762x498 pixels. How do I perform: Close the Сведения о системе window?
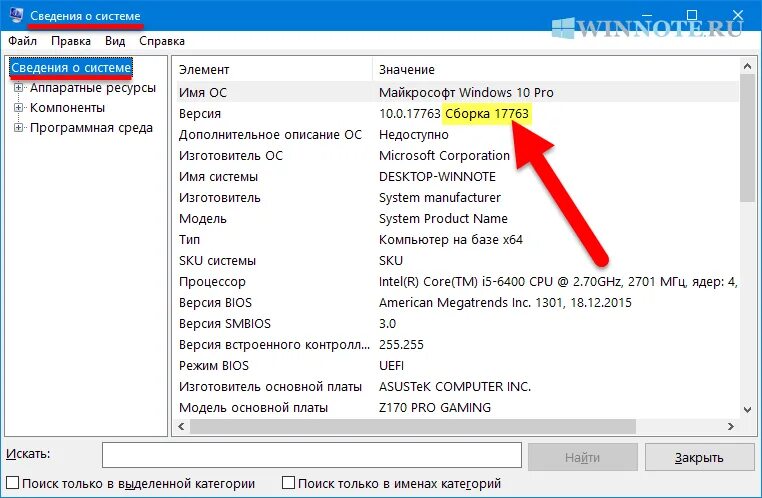click(x=738, y=15)
